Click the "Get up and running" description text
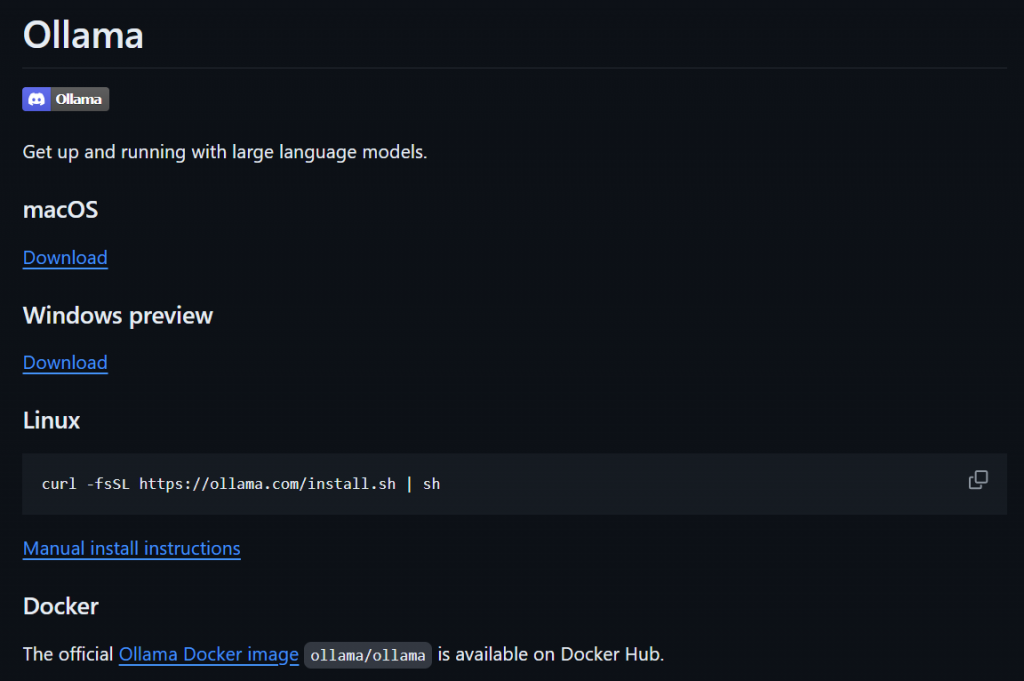 (225, 152)
